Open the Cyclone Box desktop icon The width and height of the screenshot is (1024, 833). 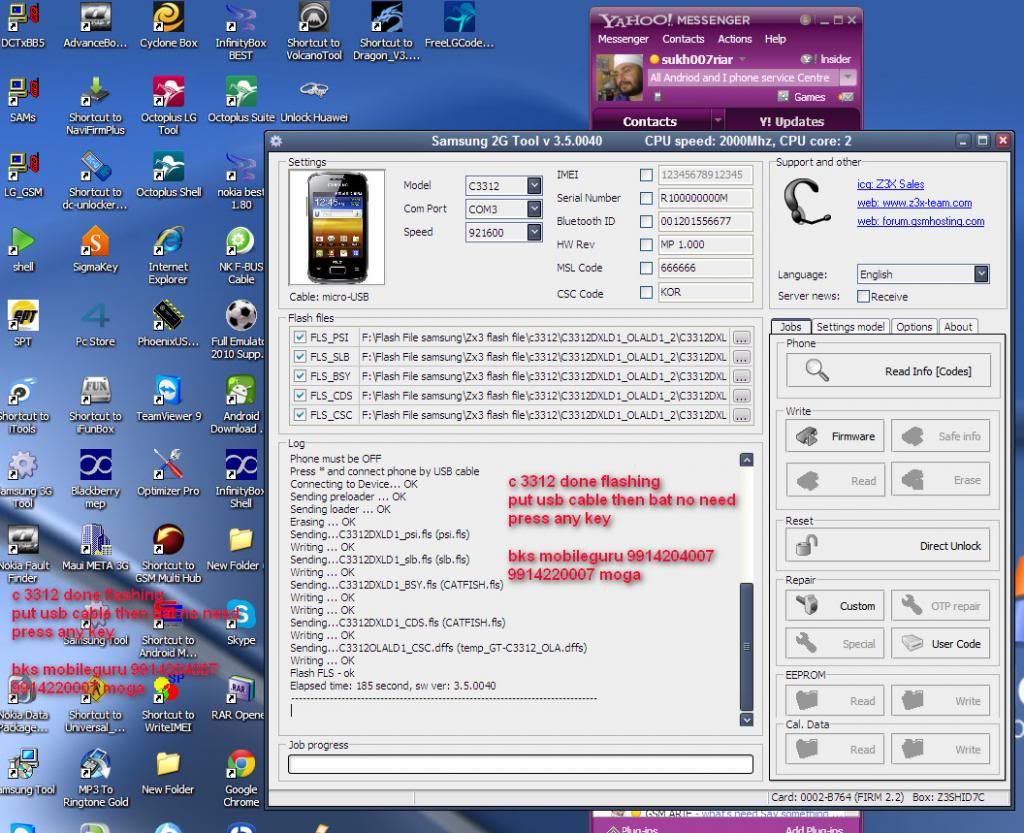[x=168, y=25]
